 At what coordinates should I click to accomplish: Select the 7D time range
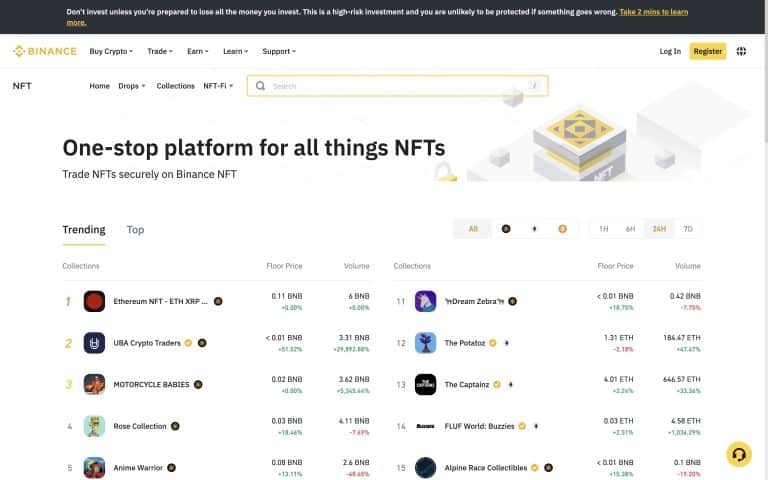(688, 229)
